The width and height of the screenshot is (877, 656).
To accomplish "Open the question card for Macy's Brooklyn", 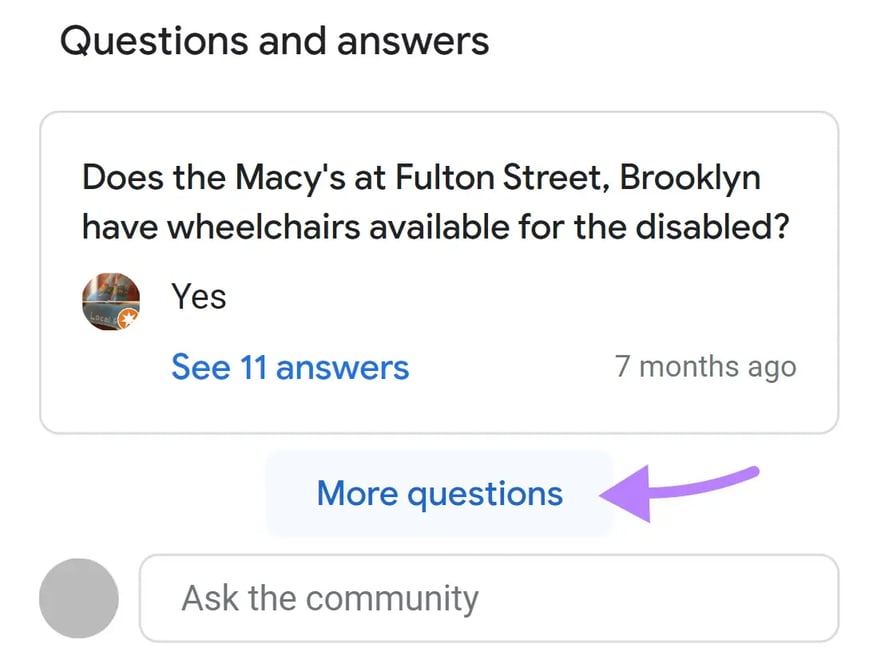I will (x=439, y=272).
